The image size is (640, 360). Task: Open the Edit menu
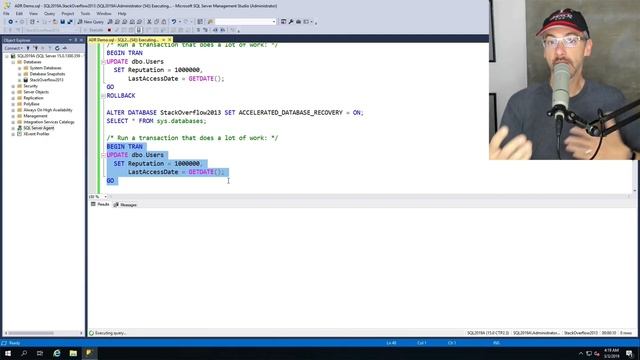click(19, 13)
